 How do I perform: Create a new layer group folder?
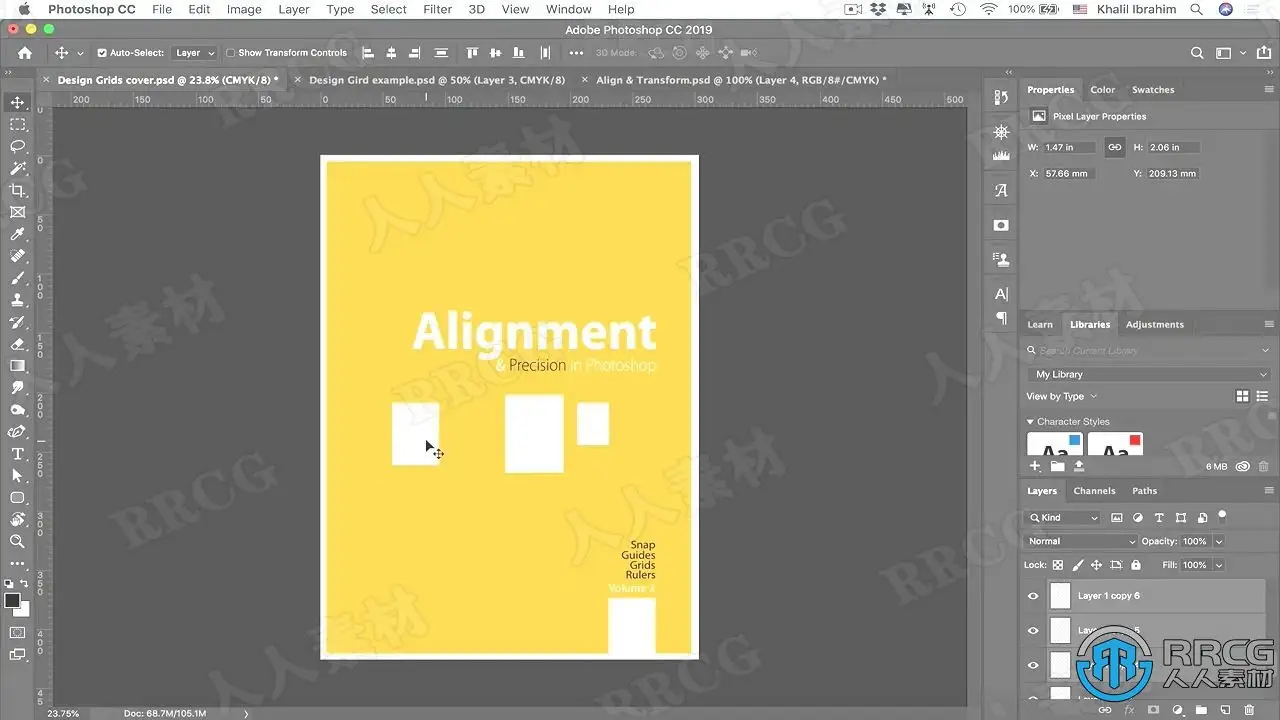tap(1202, 710)
